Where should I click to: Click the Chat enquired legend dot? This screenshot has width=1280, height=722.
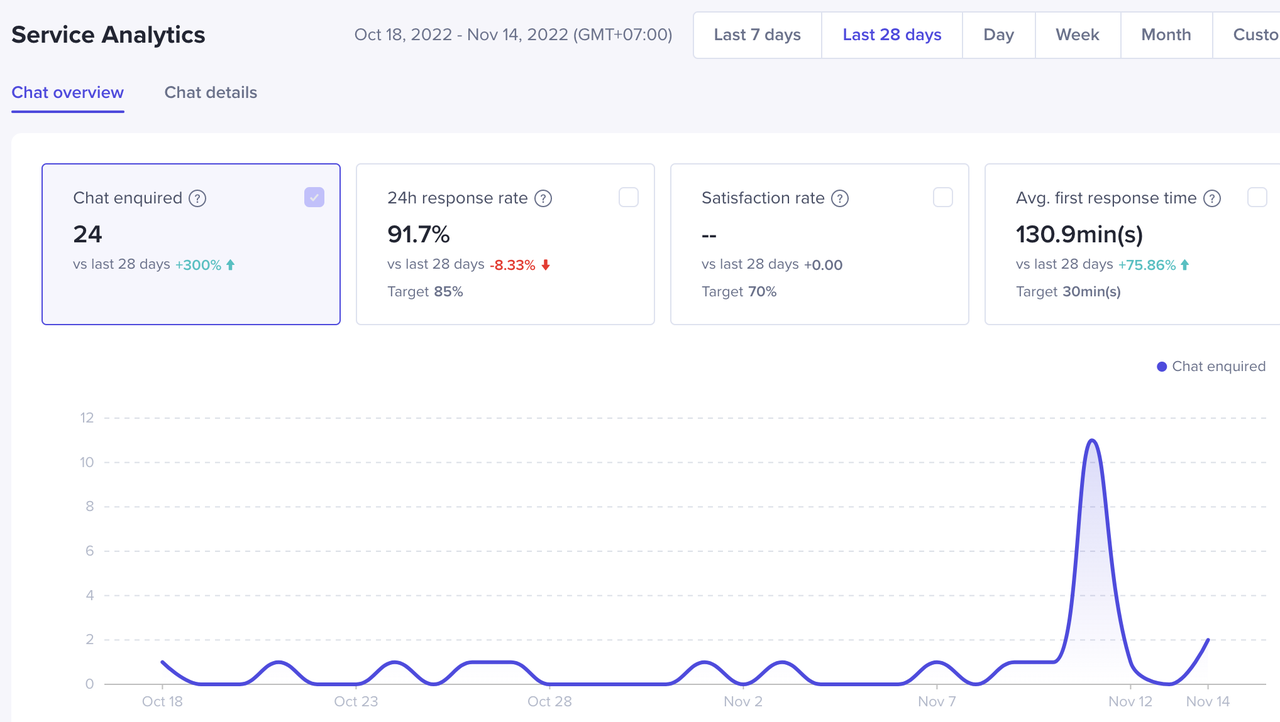pyautogui.click(x=1162, y=367)
